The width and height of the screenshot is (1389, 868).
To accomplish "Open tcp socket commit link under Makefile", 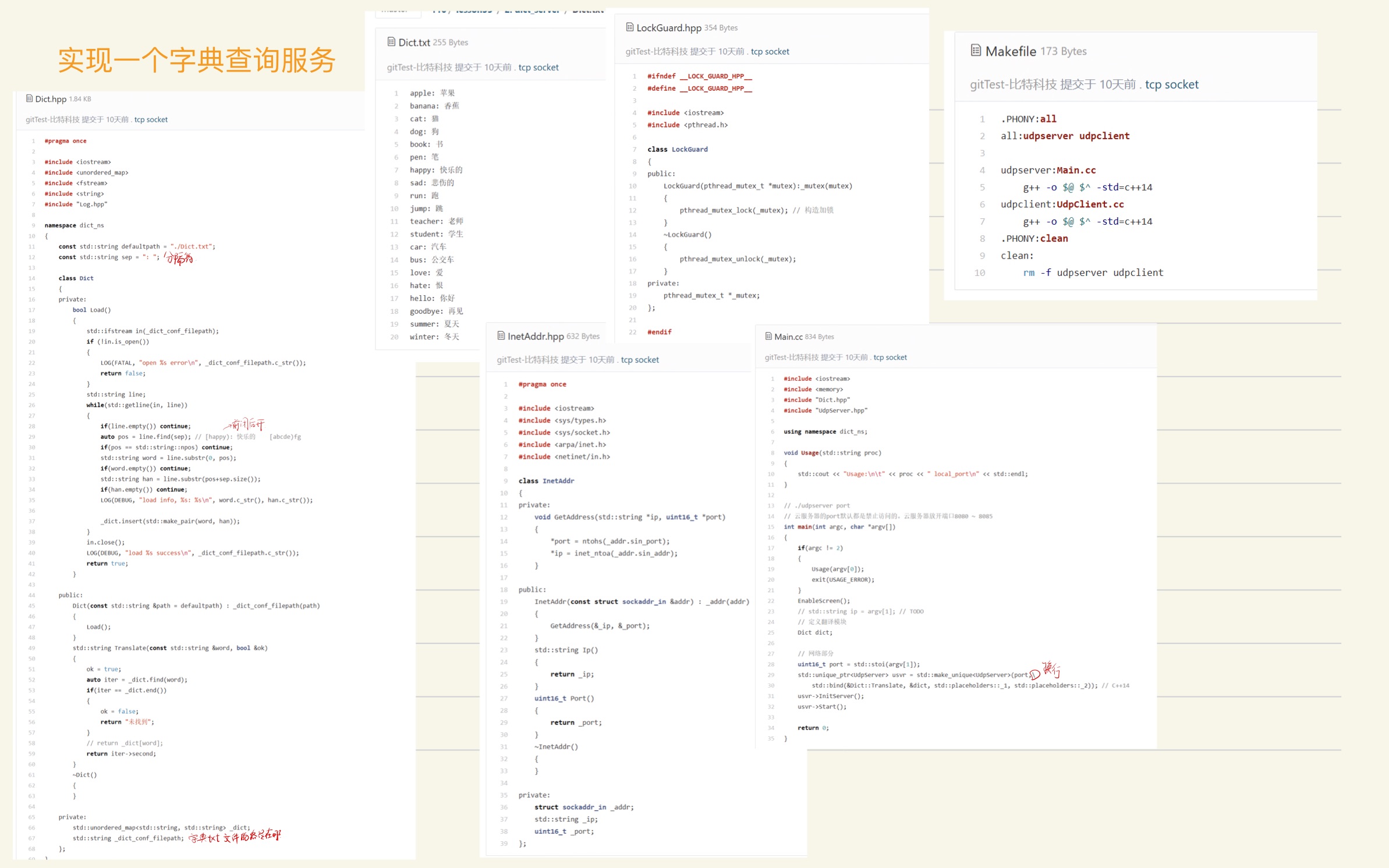I will click(x=1171, y=84).
